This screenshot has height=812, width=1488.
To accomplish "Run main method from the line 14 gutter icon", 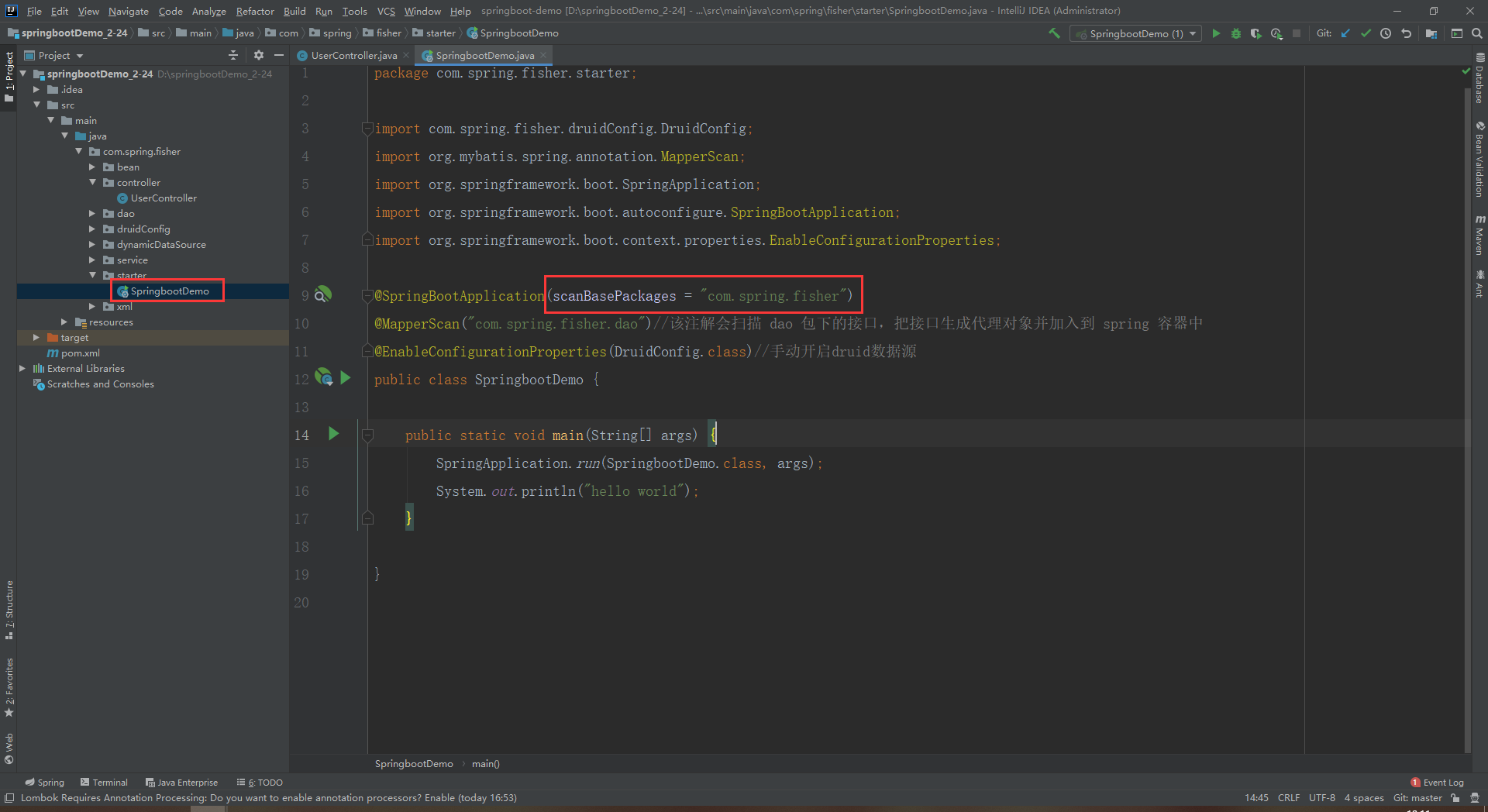I will click(334, 434).
